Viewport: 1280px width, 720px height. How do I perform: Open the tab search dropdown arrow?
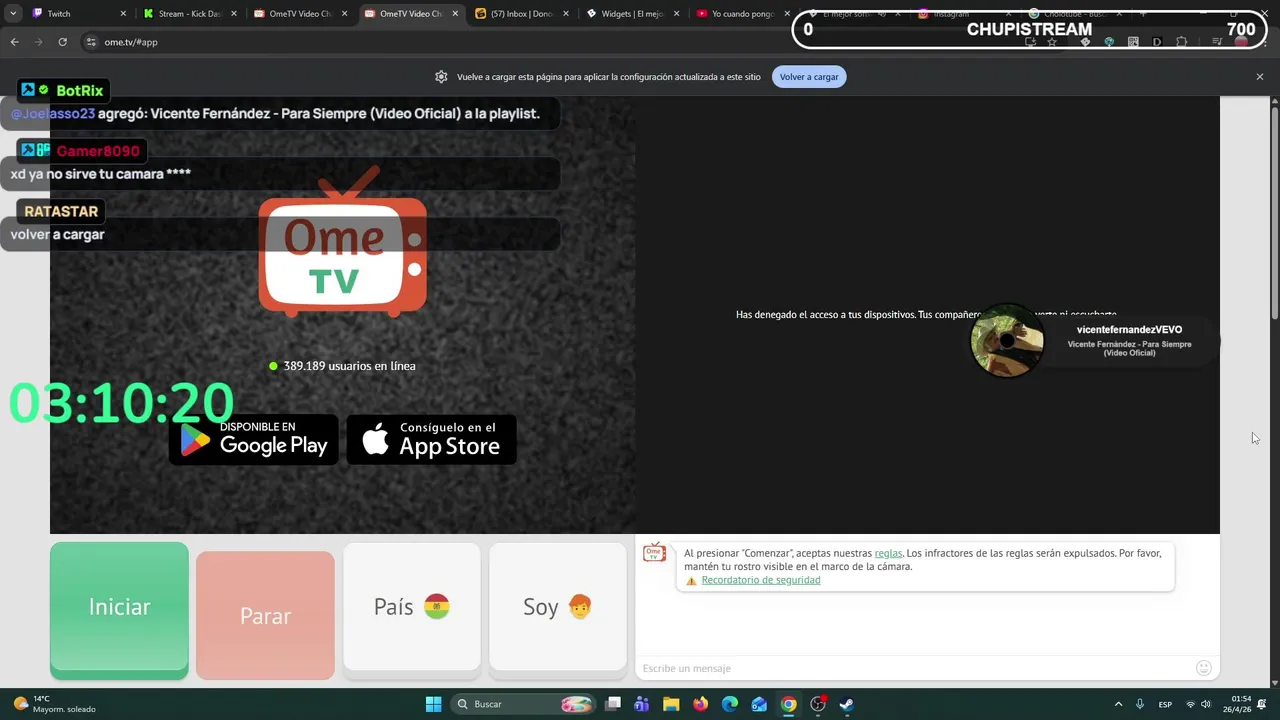13,14
